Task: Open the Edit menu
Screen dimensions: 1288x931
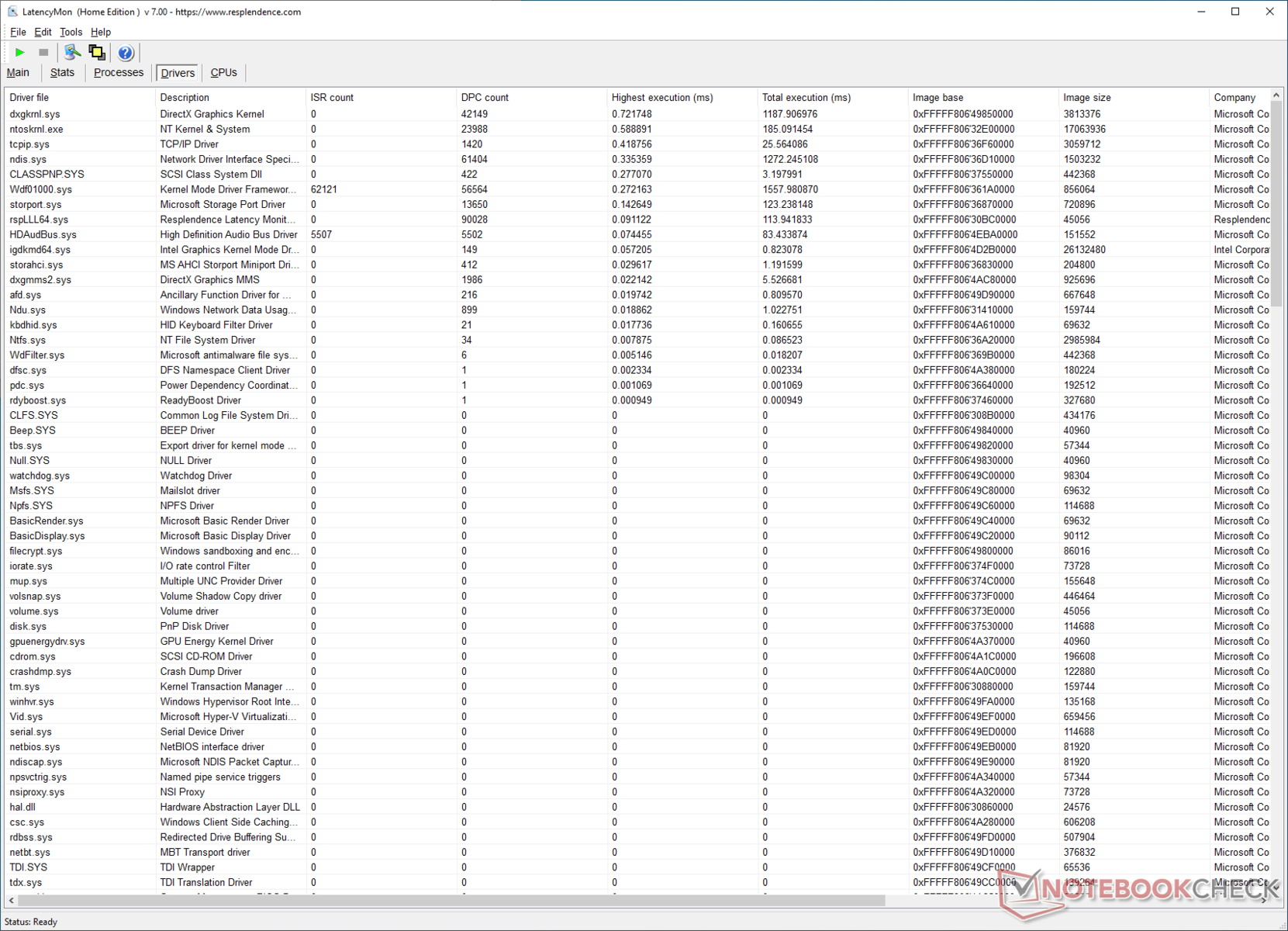Action: click(x=43, y=32)
